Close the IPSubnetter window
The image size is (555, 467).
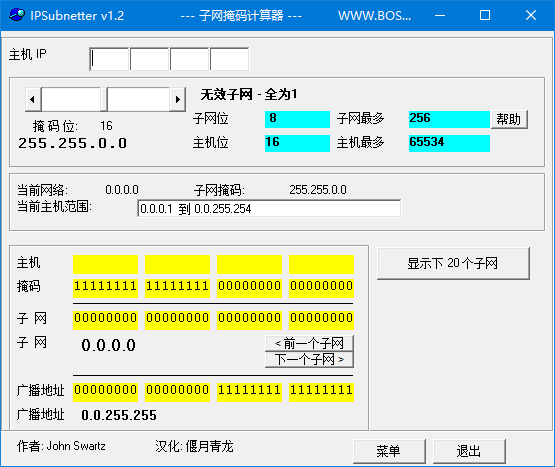click(x=531, y=15)
